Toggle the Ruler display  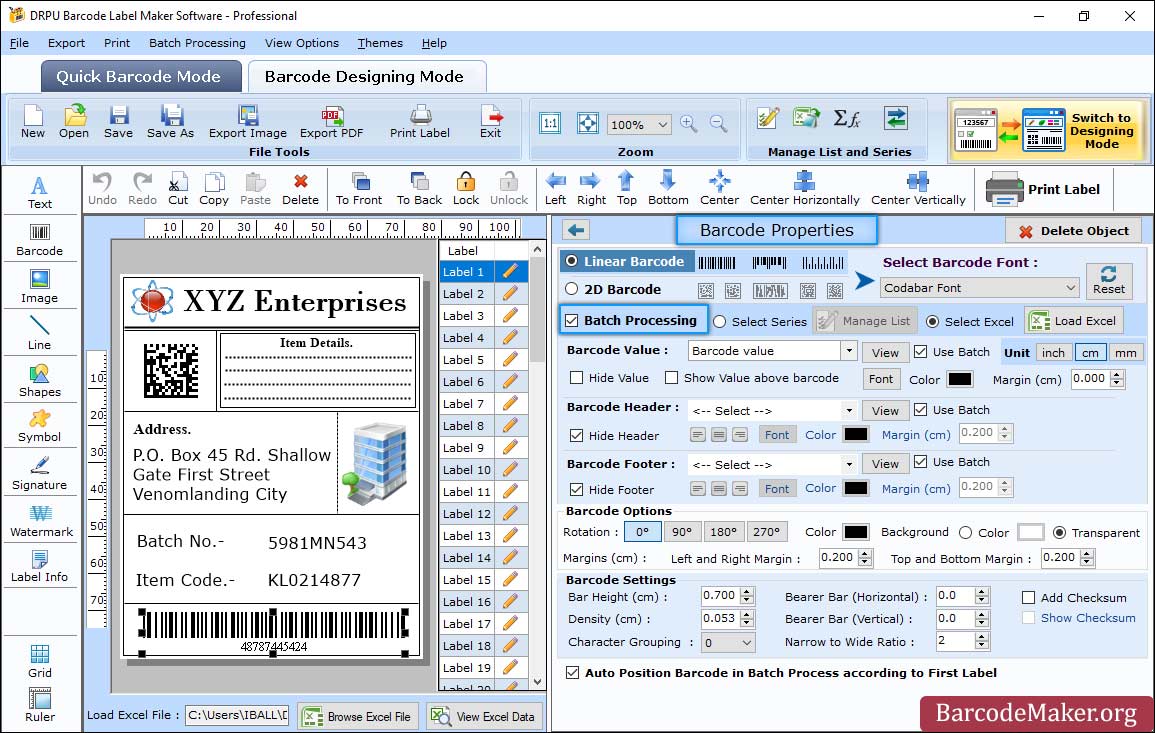tap(40, 705)
